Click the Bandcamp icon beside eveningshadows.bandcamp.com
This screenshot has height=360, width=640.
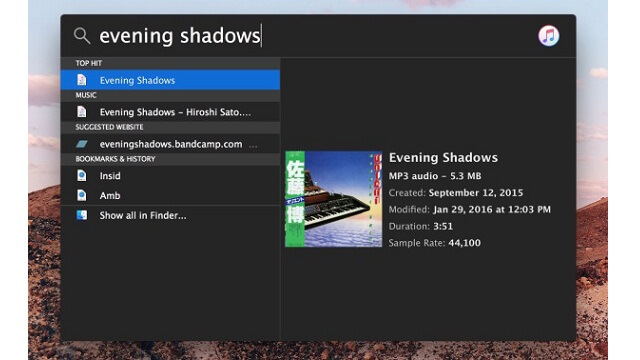(82, 144)
